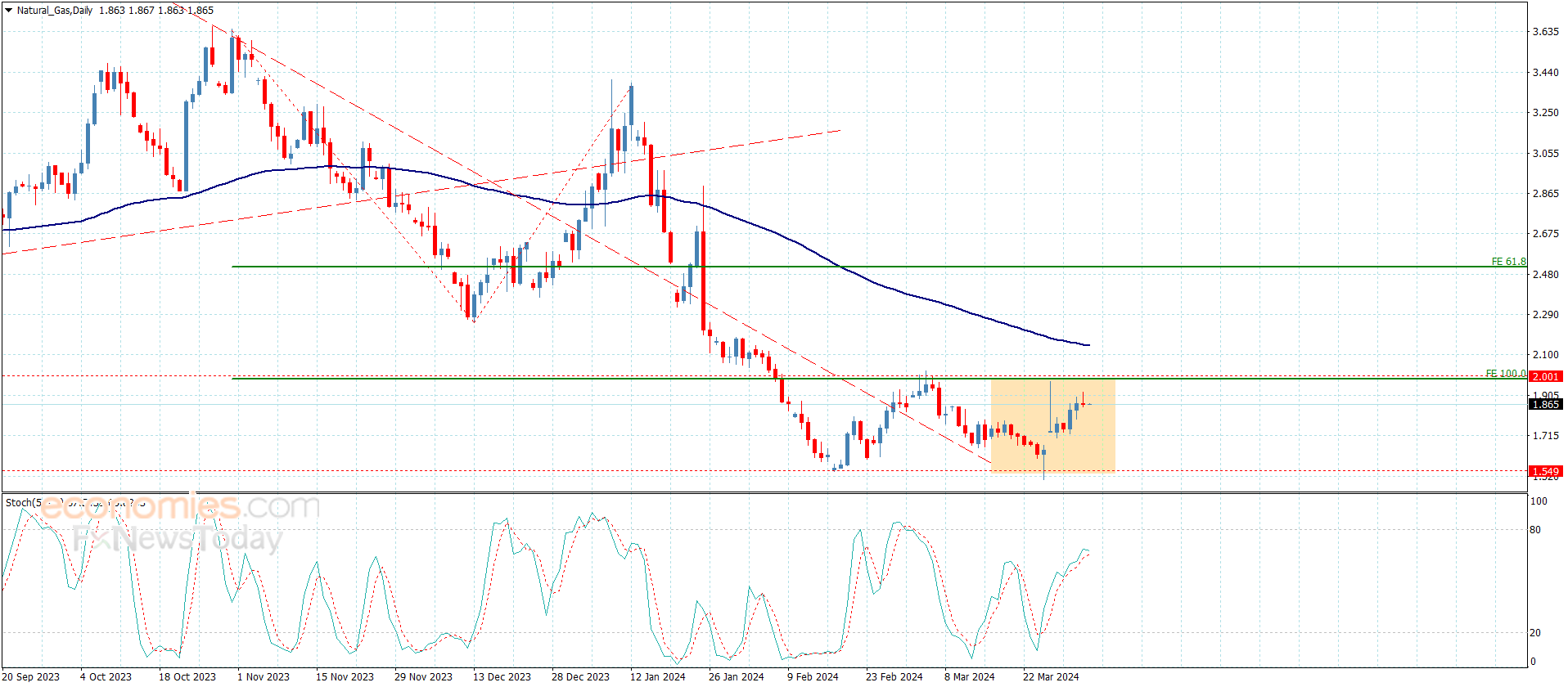Select the FE 100.0 Fibonacci label
Viewport: 1568px width, 687px height.
click(1505, 374)
